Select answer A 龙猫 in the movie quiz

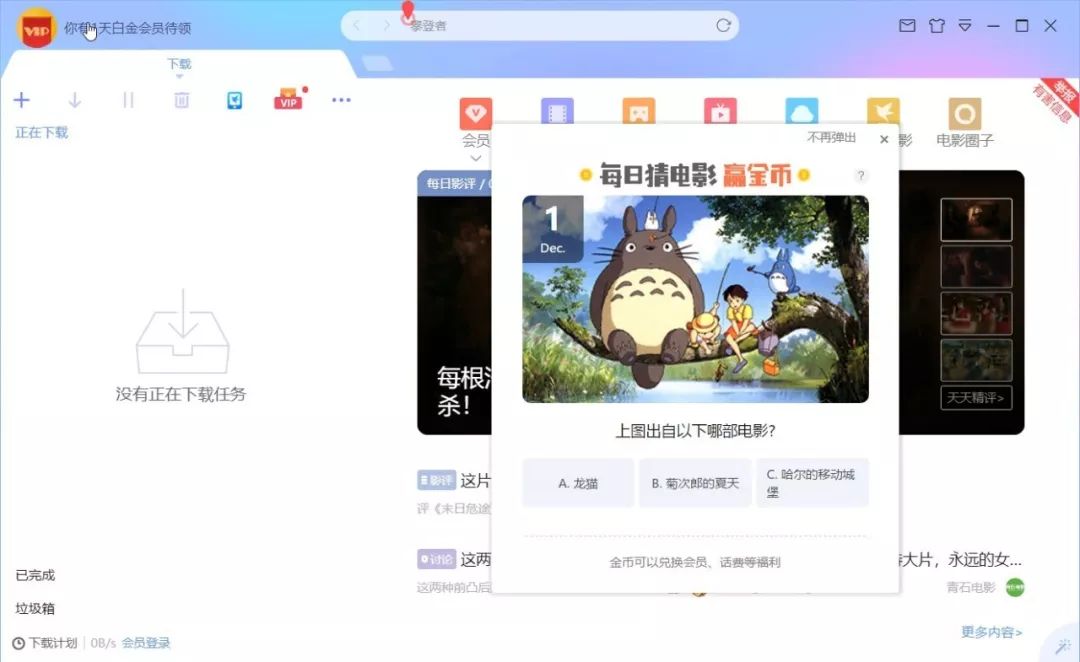[x=578, y=482]
